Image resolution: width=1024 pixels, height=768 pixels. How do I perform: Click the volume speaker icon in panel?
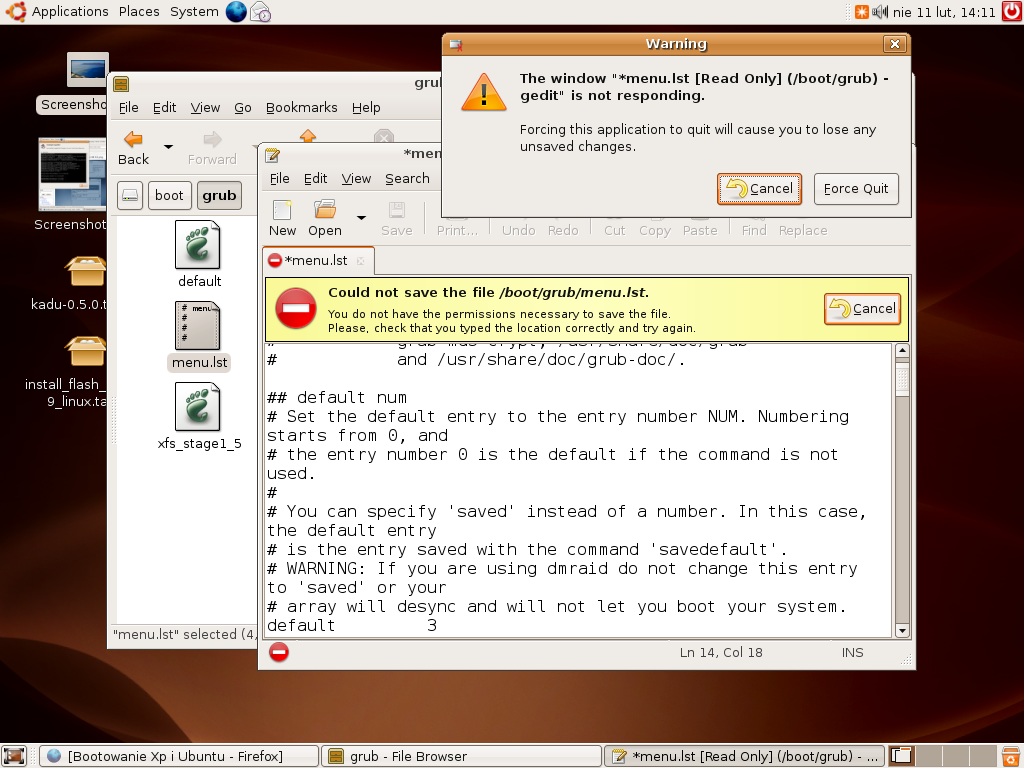pyautogui.click(x=880, y=12)
